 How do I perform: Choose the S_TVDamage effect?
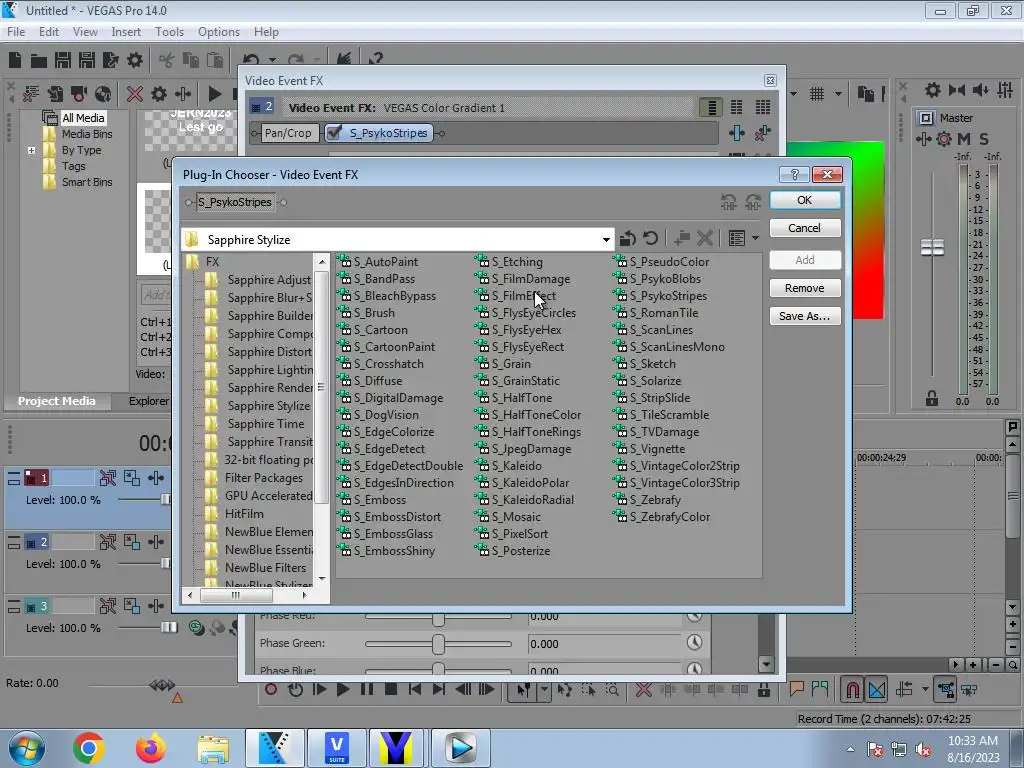pyautogui.click(x=657, y=432)
